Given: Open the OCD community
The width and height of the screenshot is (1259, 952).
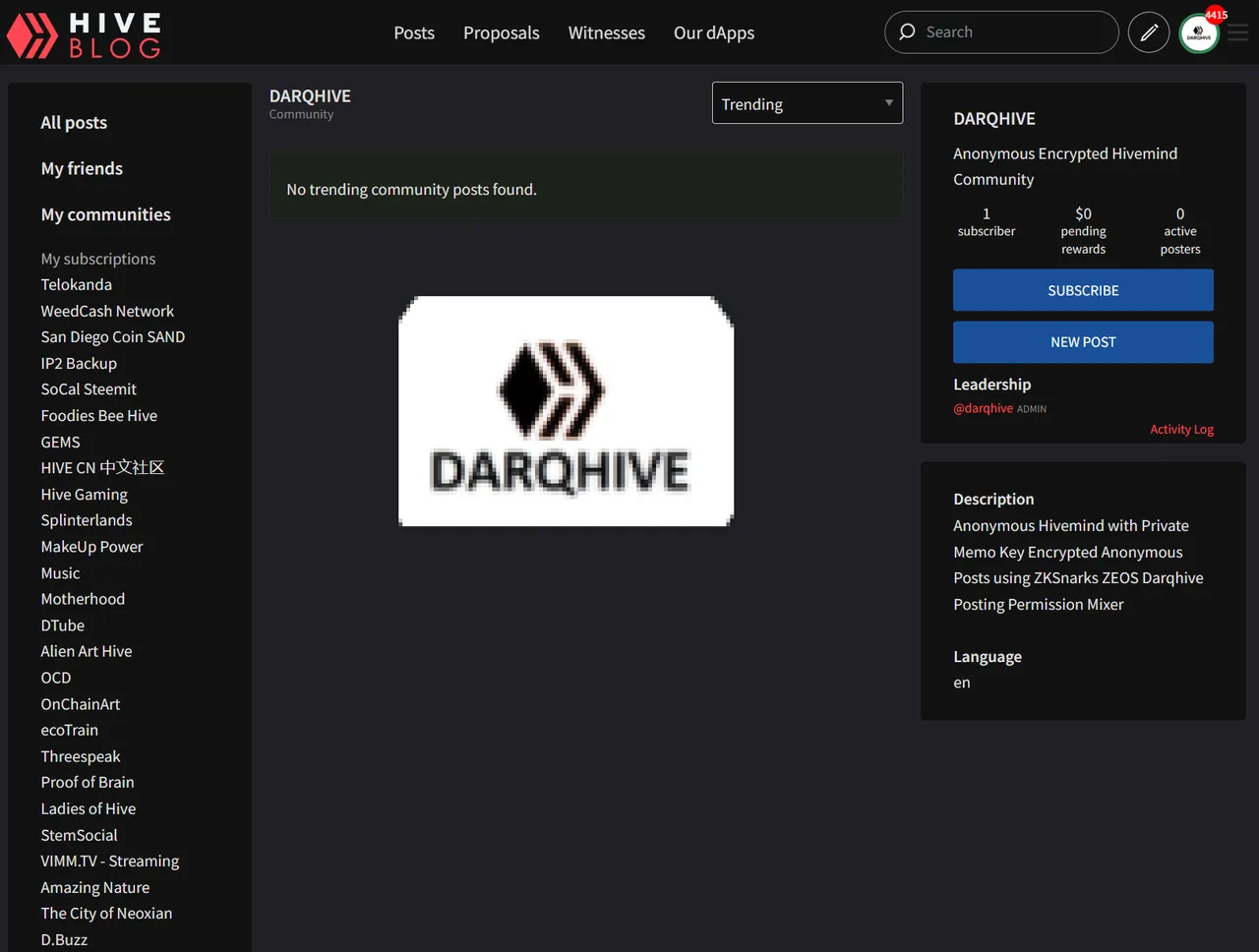Looking at the screenshot, I should coord(56,677).
